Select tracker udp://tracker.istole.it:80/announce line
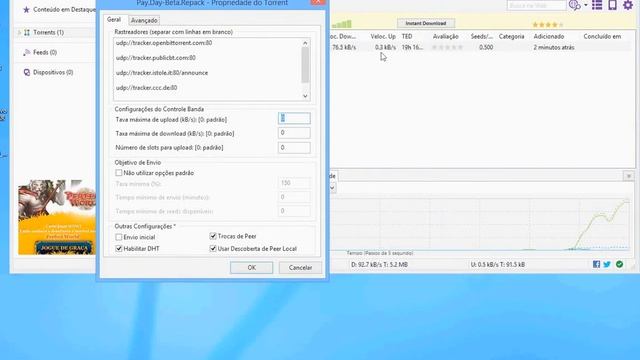Image resolution: width=640 pixels, height=360 pixels. (x=162, y=73)
